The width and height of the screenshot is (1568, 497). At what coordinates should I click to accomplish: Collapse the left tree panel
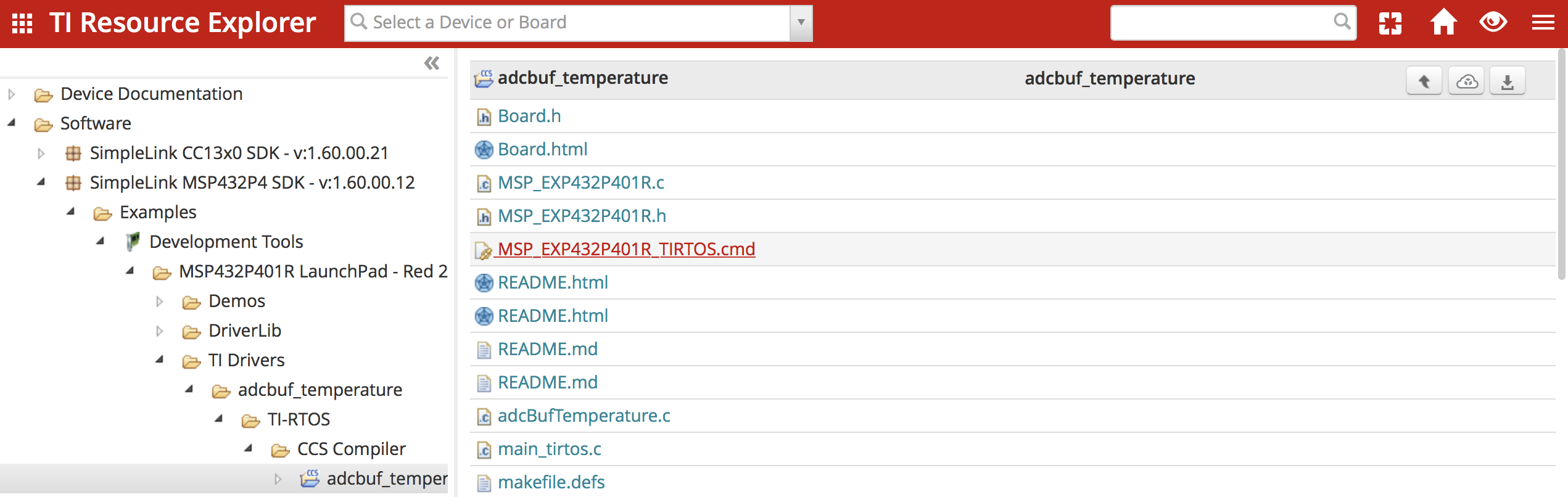(432, 63)
